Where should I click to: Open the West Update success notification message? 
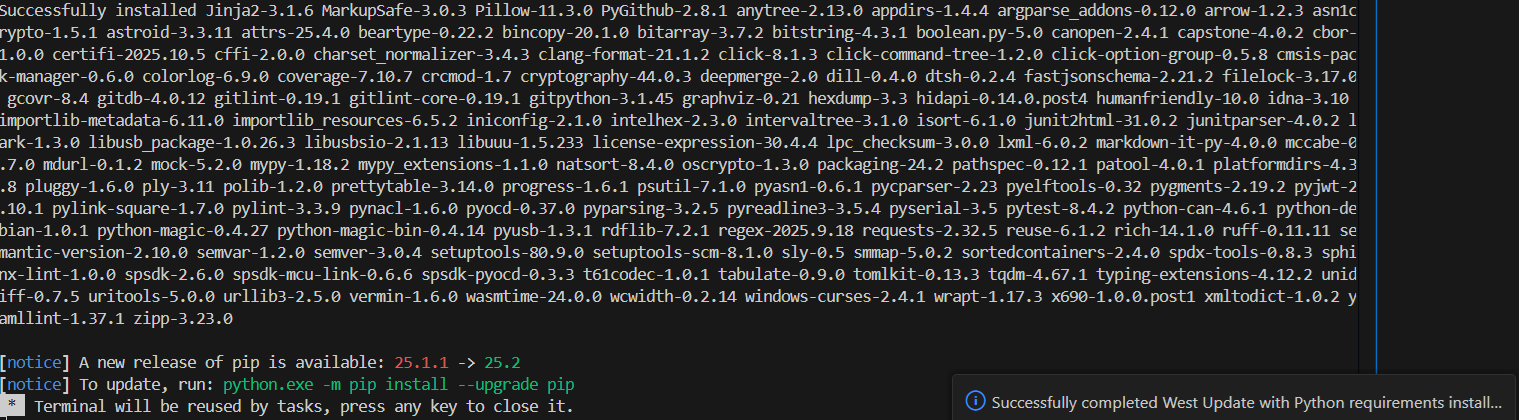1247,402
